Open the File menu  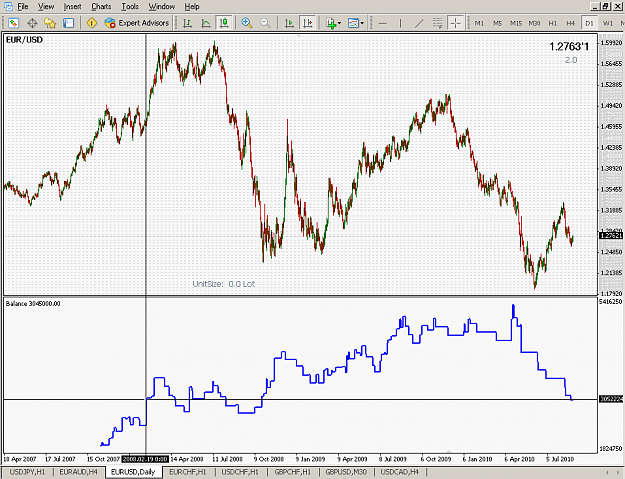coord(23,6)
